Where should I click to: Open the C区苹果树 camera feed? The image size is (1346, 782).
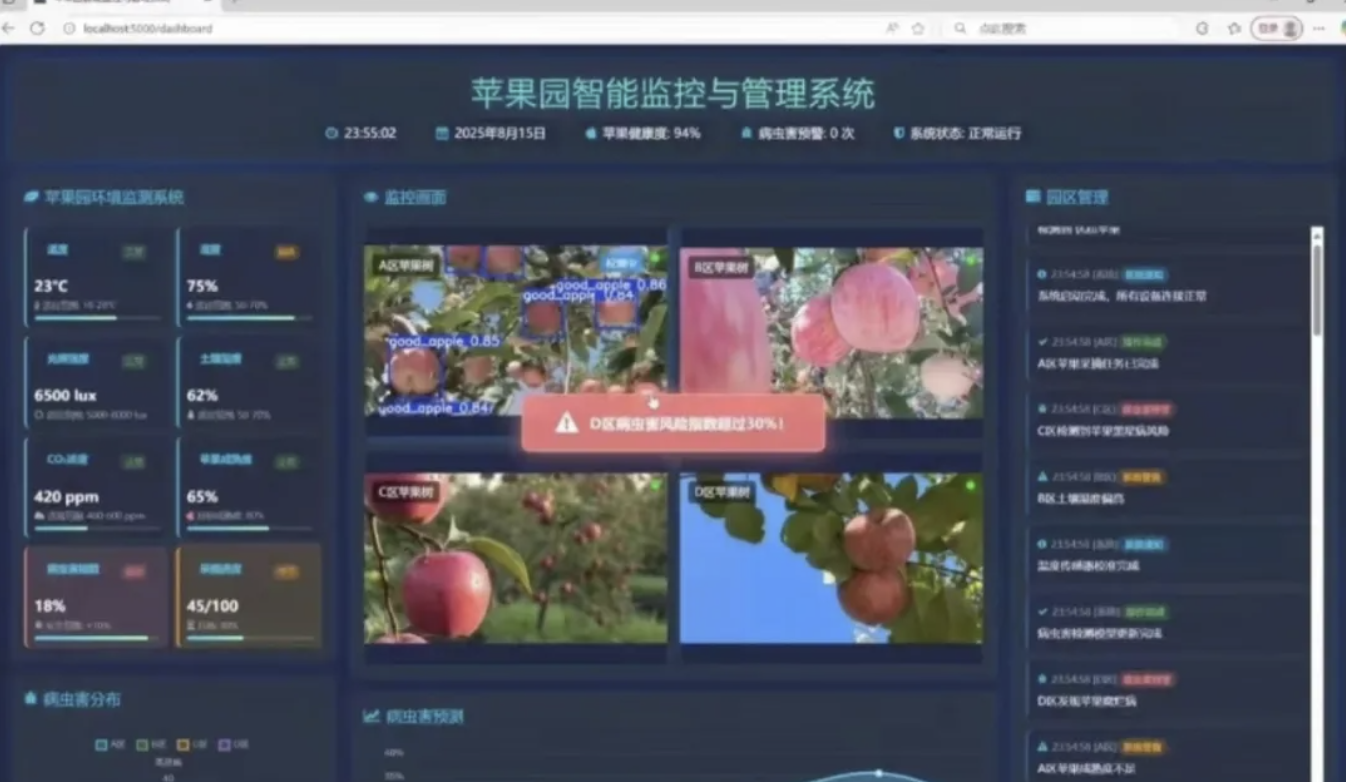coord(516,558)
